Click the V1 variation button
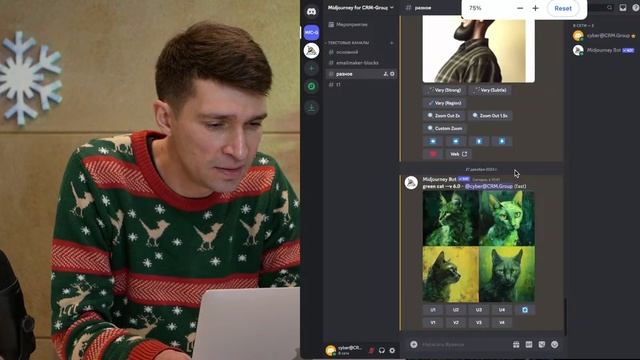 (433, 322)
